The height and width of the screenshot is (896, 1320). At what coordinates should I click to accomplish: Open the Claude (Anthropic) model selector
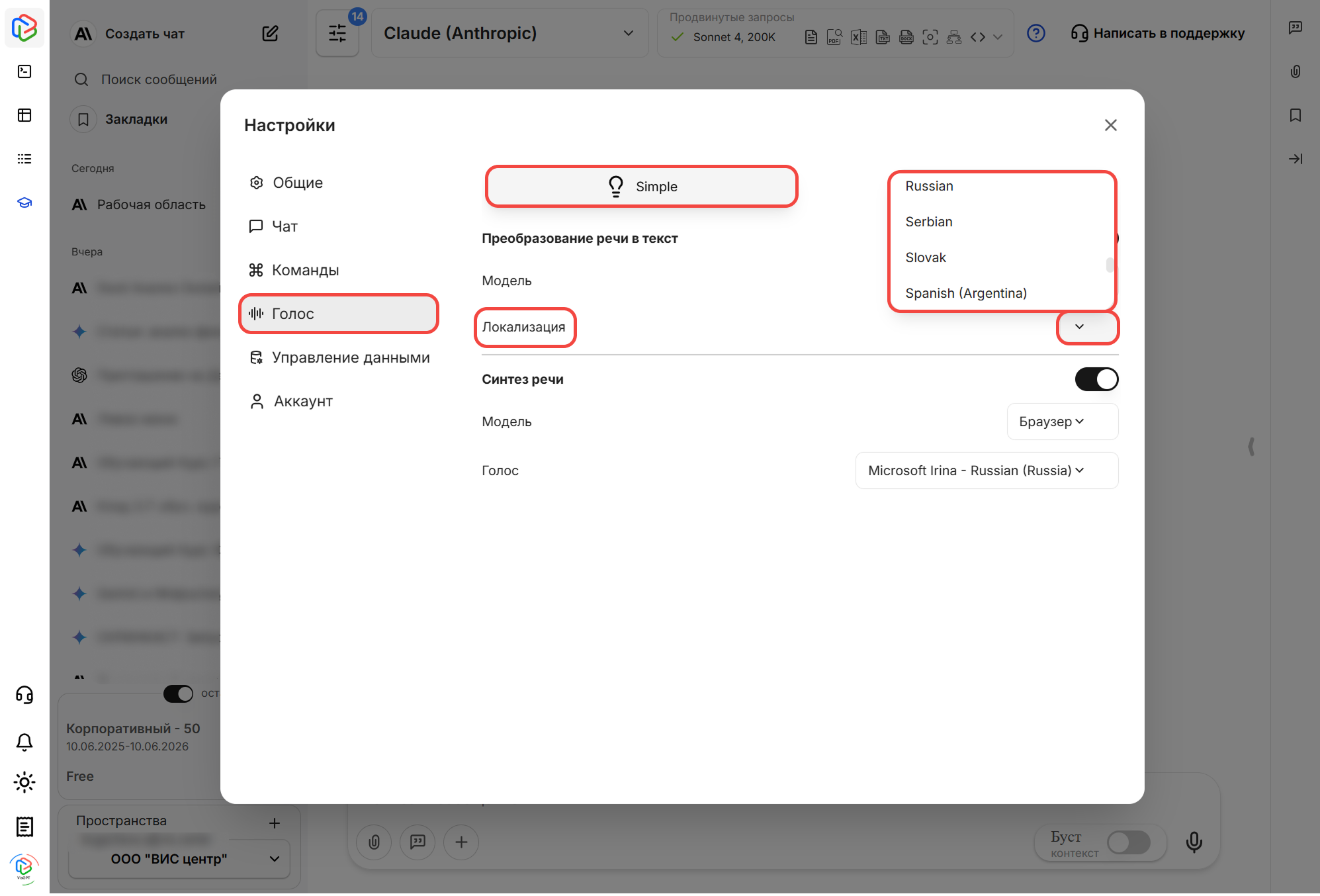(x=509, y=33)
